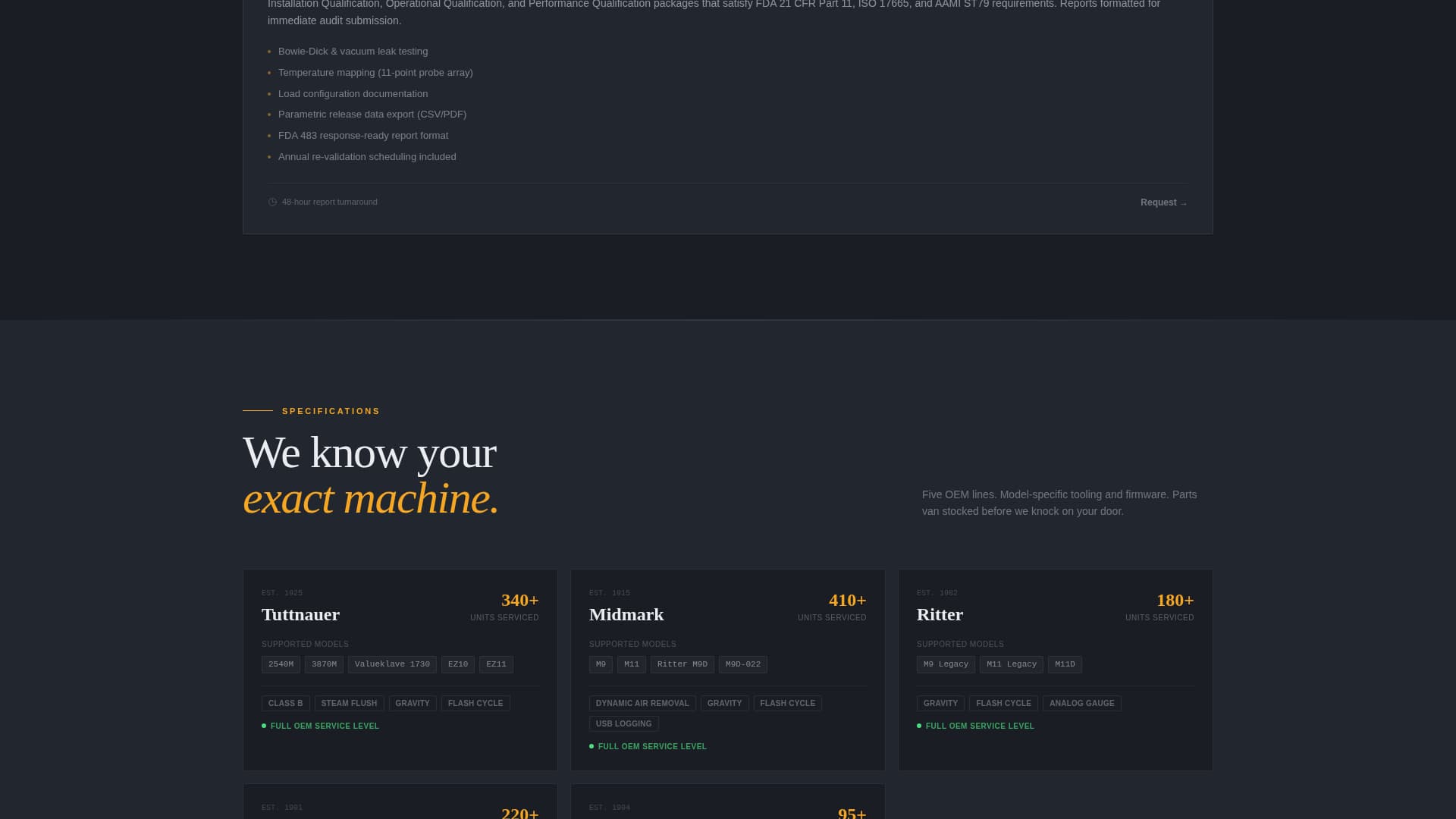
Task: Toggle the green FULL OEM SERVICE LEVEL indicator for Ritter
Action: (x=920, y=726)
